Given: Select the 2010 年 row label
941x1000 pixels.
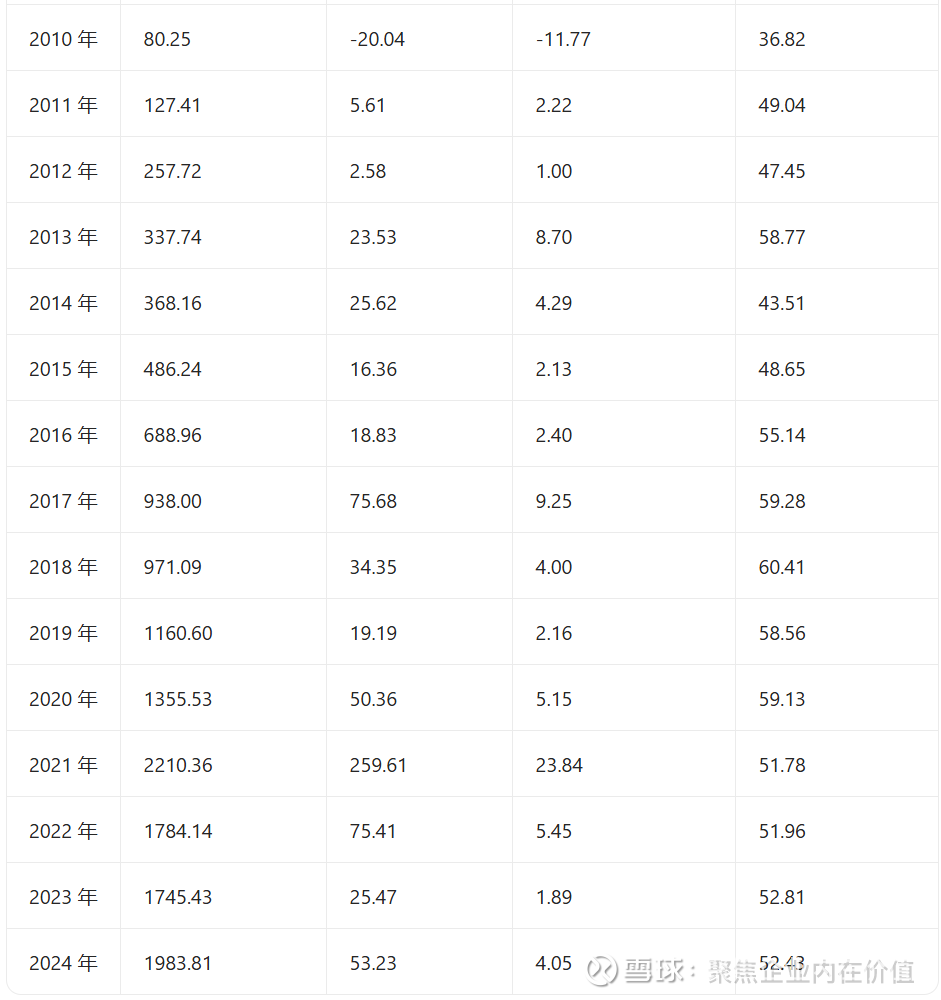Looking at the screenshot, I should [x=63, y=39].
